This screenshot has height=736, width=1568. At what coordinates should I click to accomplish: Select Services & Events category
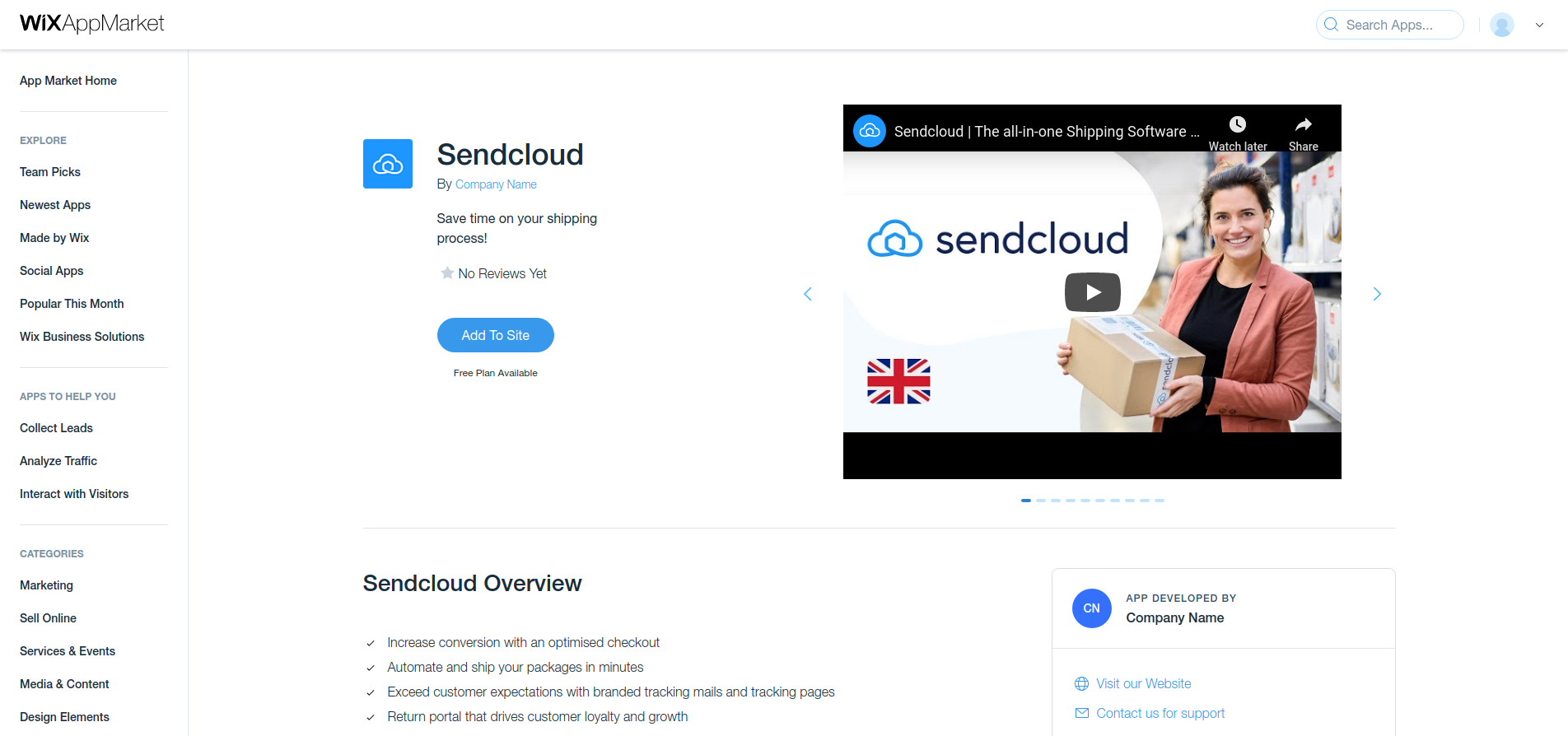[x=68, y=651]
